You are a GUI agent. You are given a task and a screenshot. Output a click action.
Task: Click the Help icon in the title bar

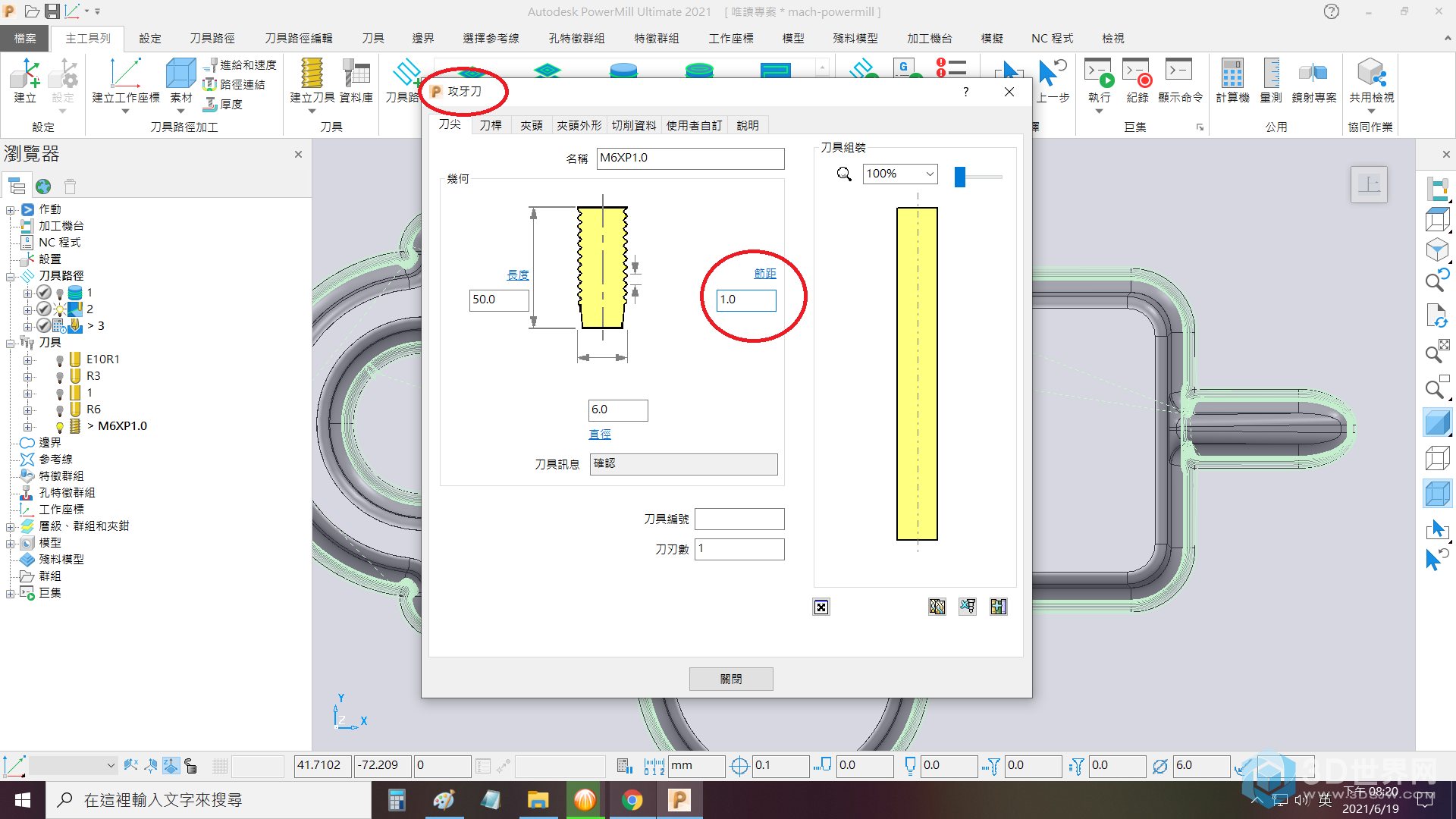pyautogui.click(x=1332, y=11)
